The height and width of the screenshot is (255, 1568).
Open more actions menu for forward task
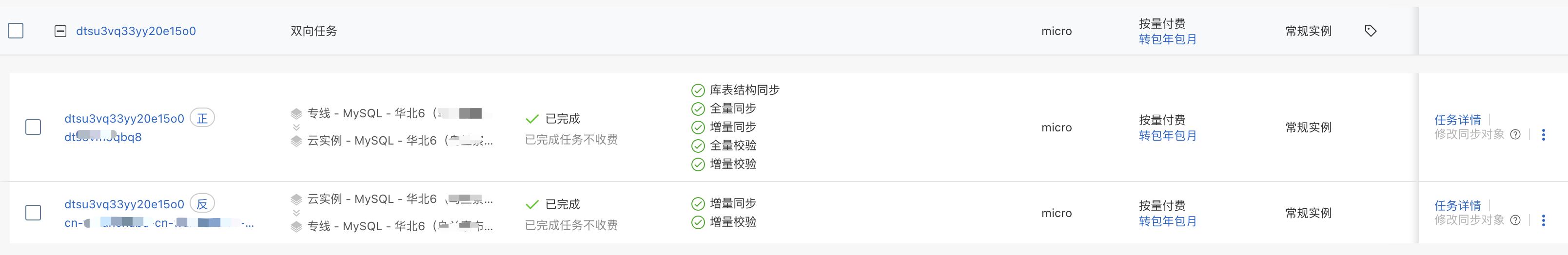1543,135
